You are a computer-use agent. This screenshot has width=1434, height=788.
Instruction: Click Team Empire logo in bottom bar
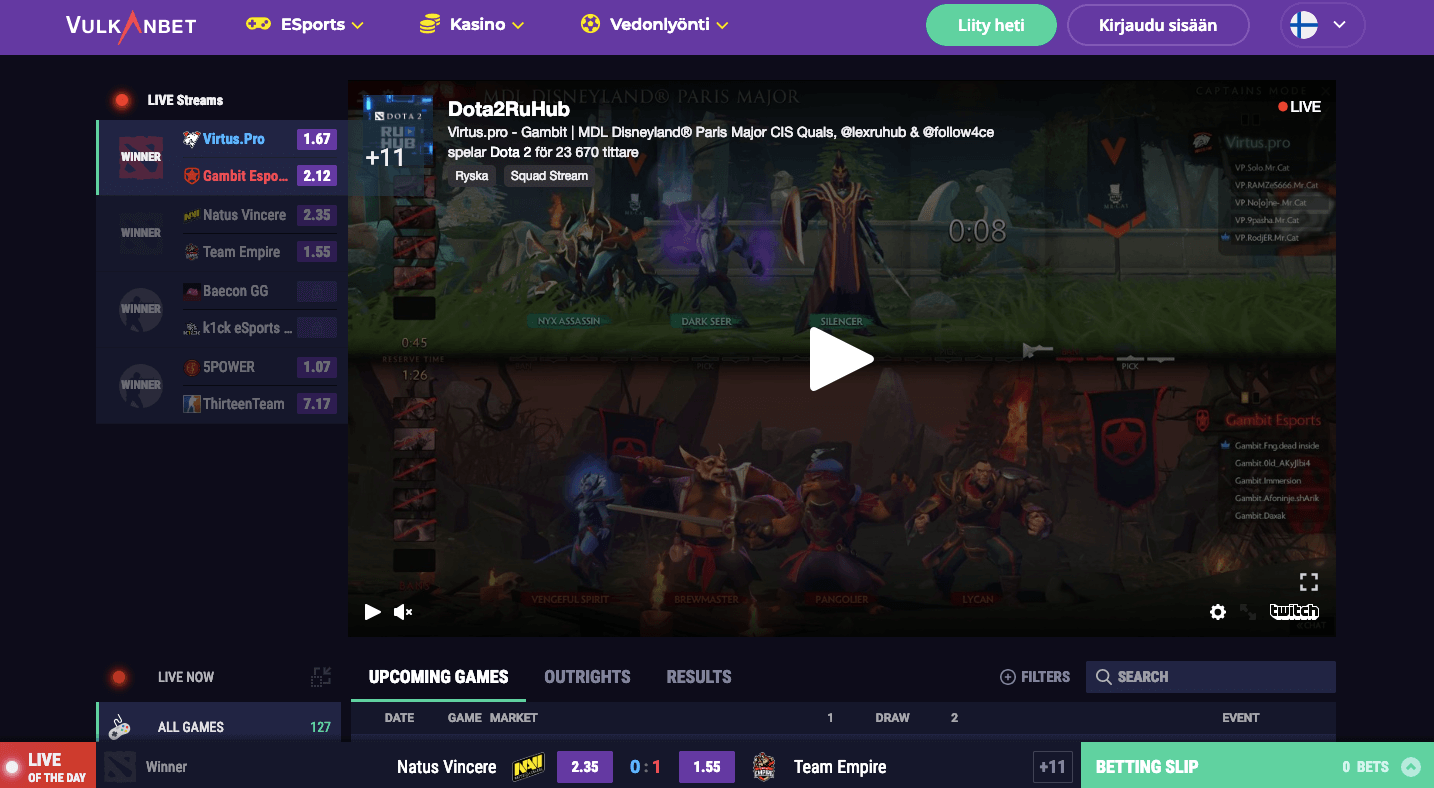coord(764,767)
